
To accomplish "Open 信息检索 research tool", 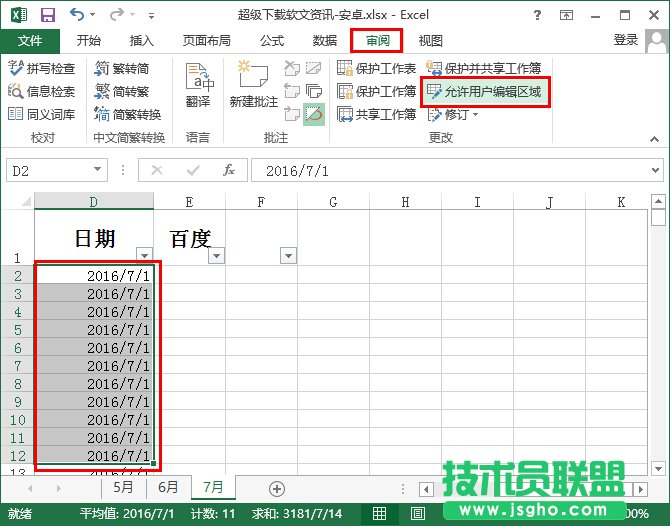I will pyautogui.click(x=41, y=91).
